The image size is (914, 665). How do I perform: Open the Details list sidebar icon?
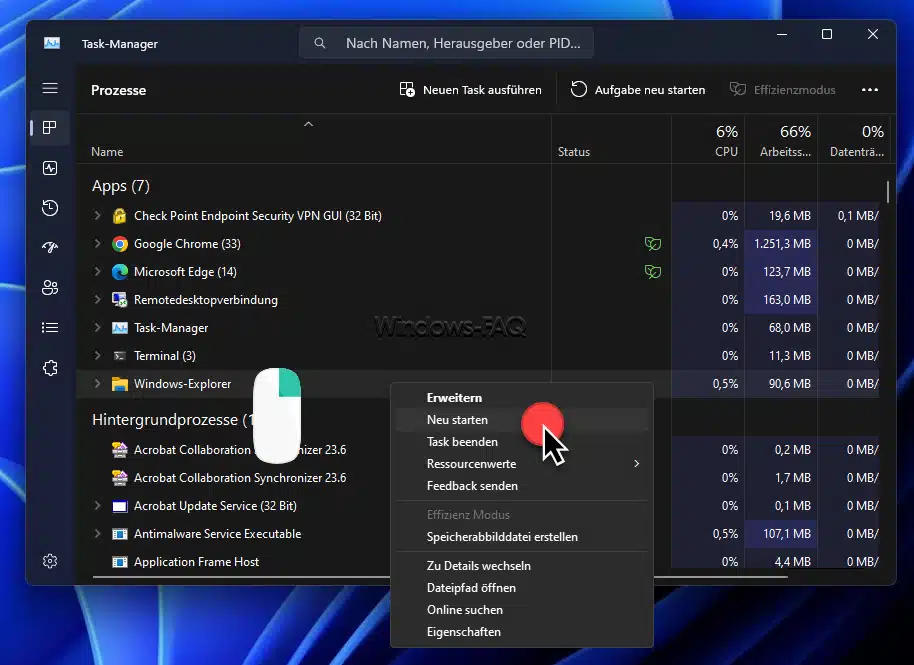coord(50,328)
